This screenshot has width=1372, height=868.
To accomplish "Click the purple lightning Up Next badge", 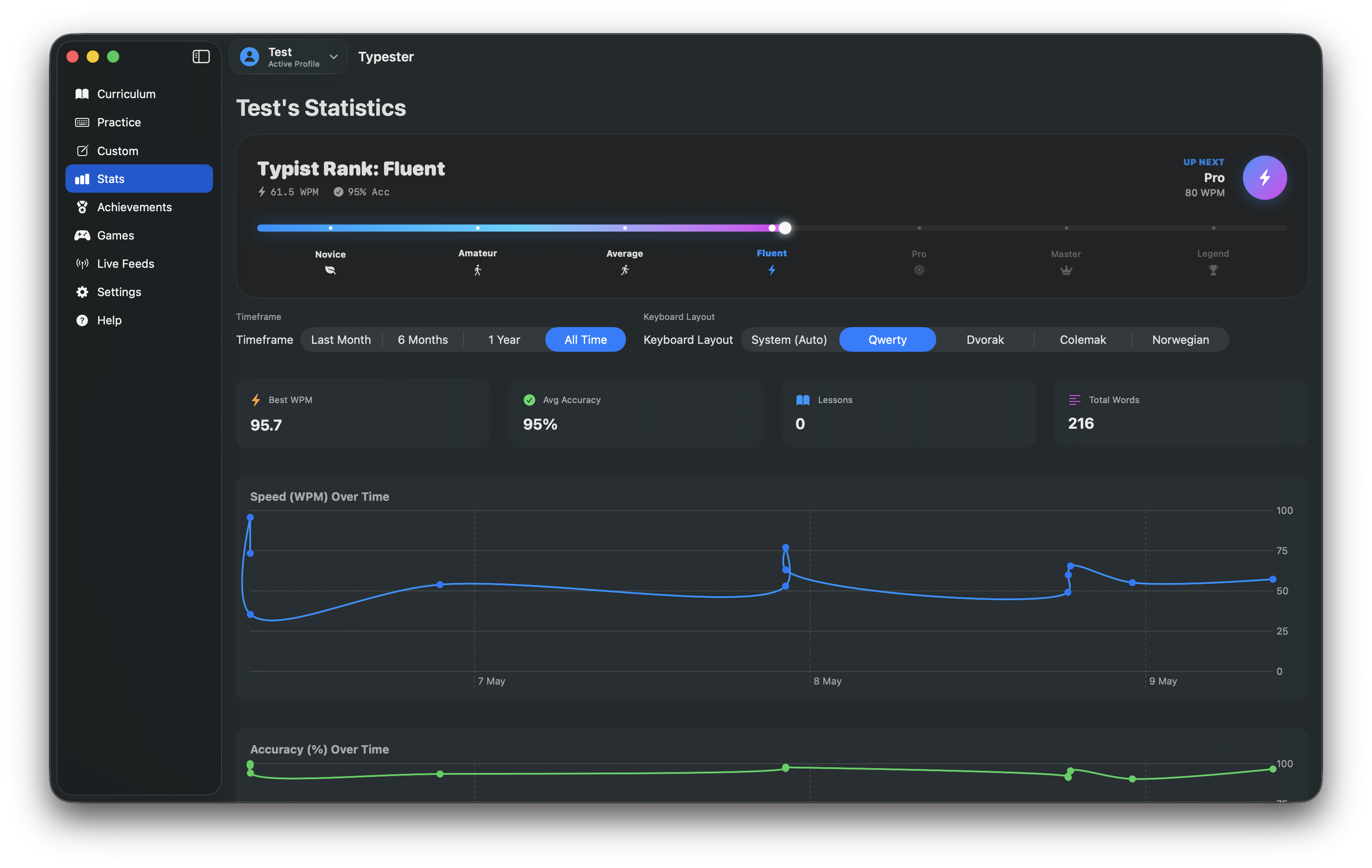I will pyautogui.click(x=1264, y=178).
